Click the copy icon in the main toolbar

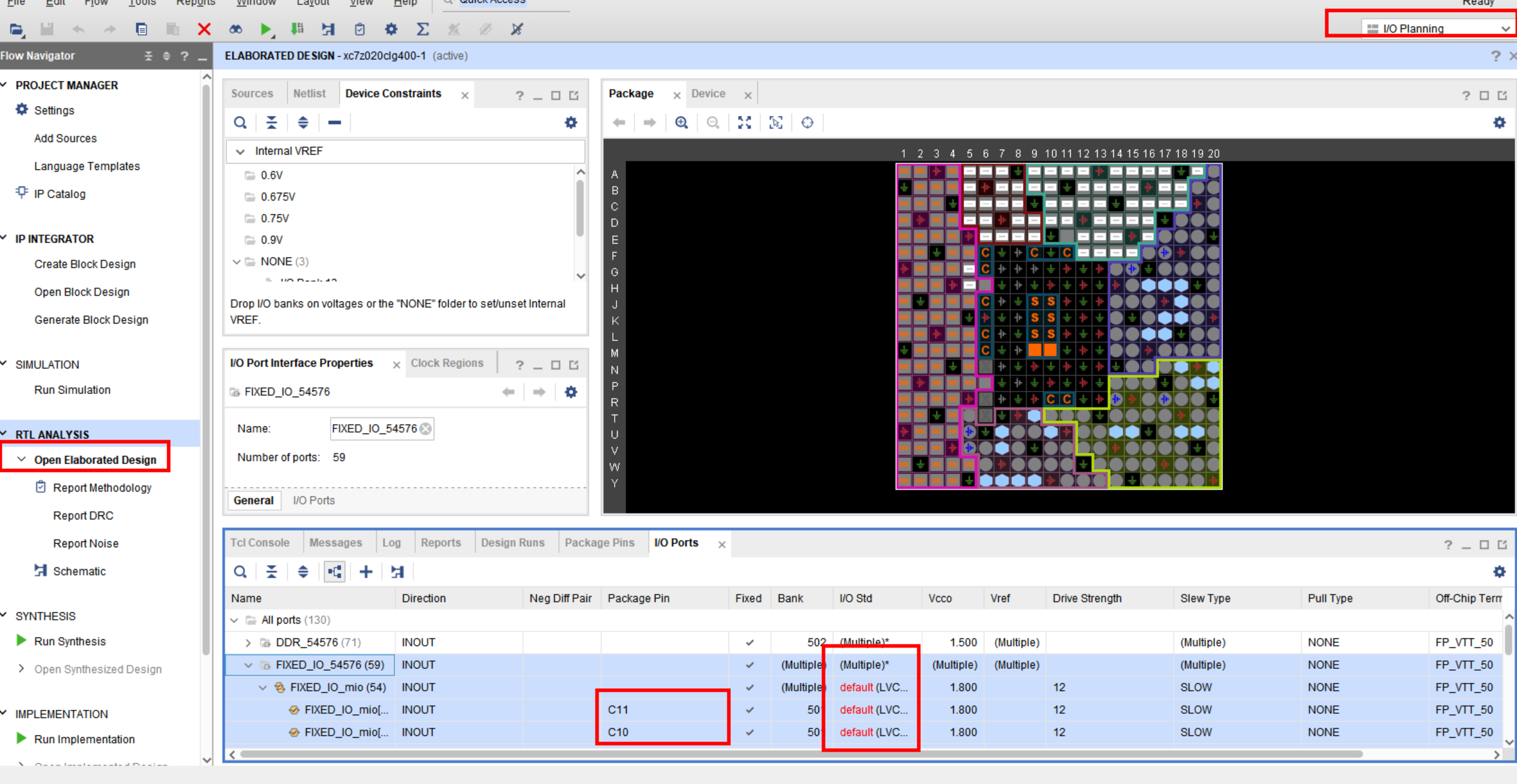point(141,29)
